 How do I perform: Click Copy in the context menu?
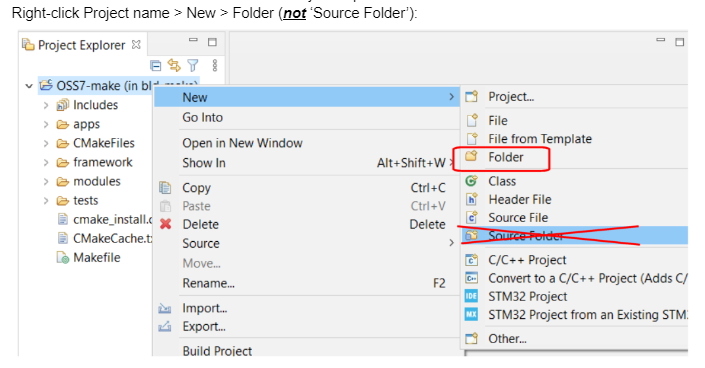tap(196, 188)
